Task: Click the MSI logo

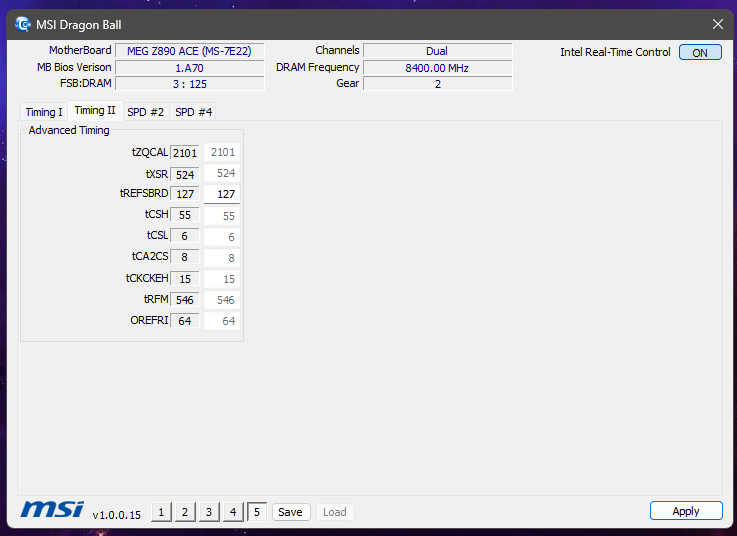Action: click(52, 509)
